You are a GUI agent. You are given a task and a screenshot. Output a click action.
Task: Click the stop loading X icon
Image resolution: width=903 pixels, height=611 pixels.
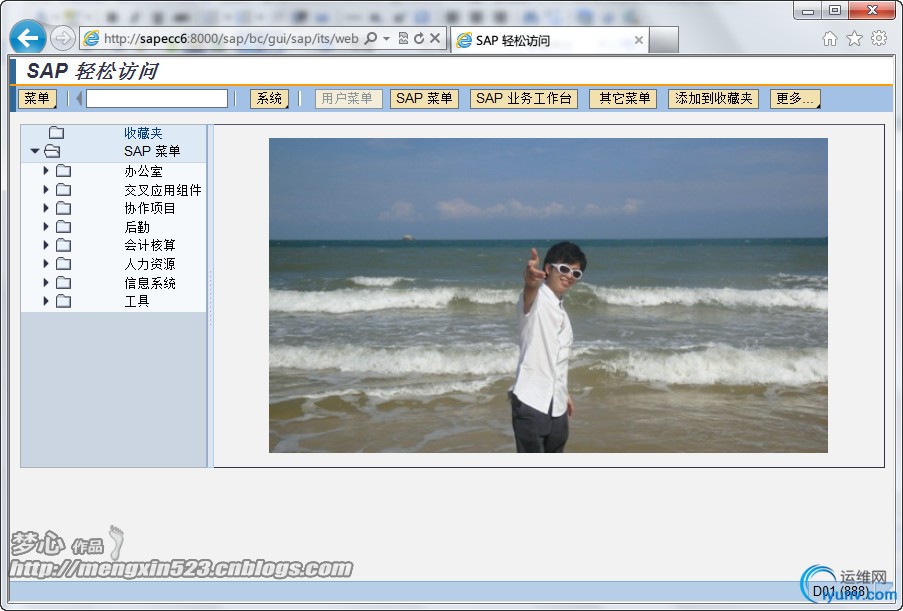tap(435, 39)
